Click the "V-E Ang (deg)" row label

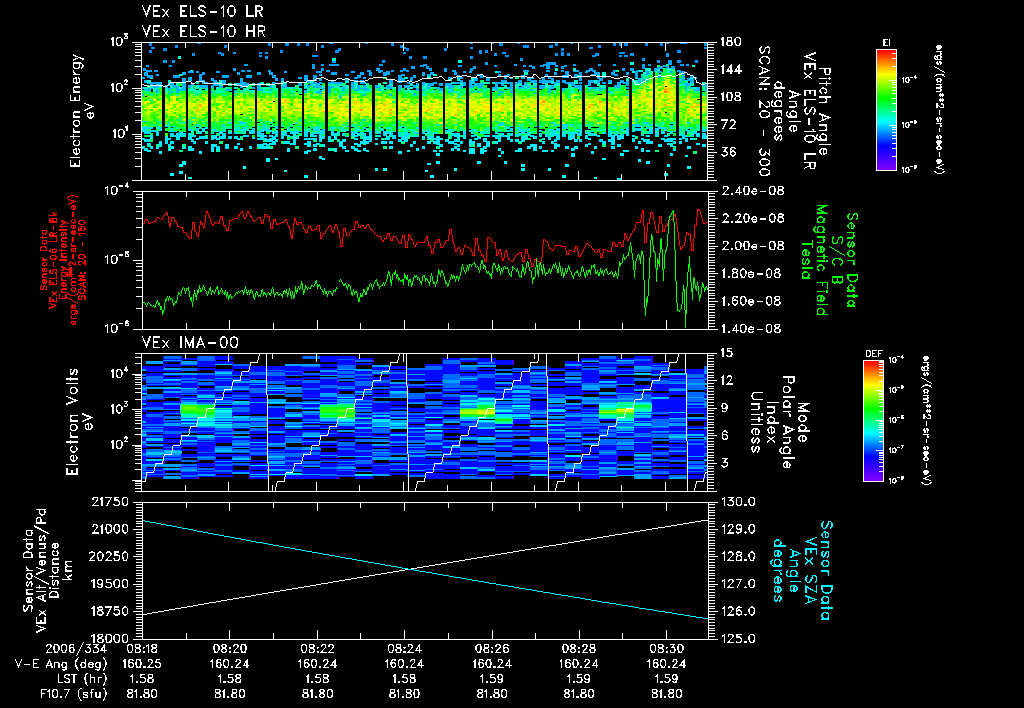coord(60,664)
